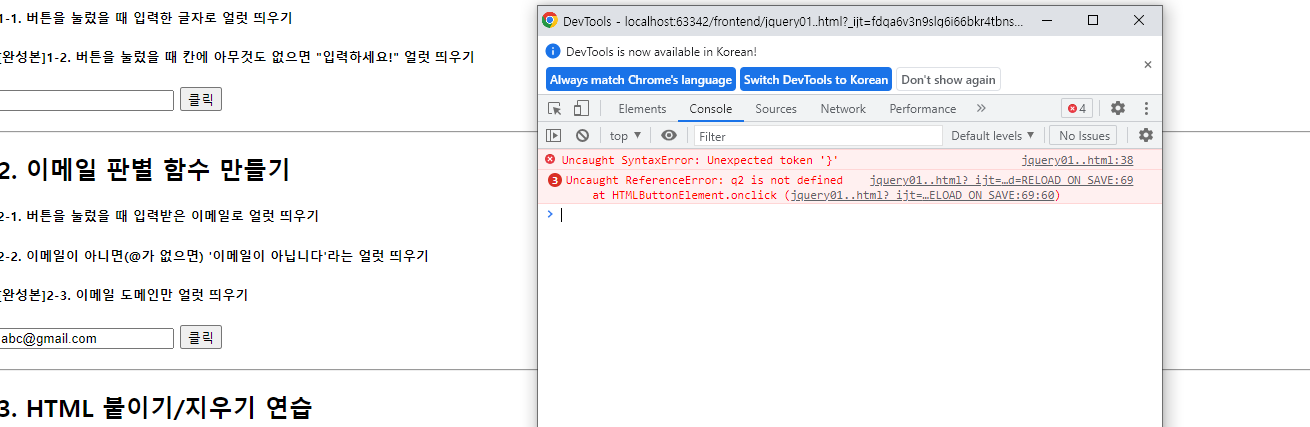Click the DevTools is now available in Korean text
Screen dimensions: 1310x427
[x=661, y=51]
